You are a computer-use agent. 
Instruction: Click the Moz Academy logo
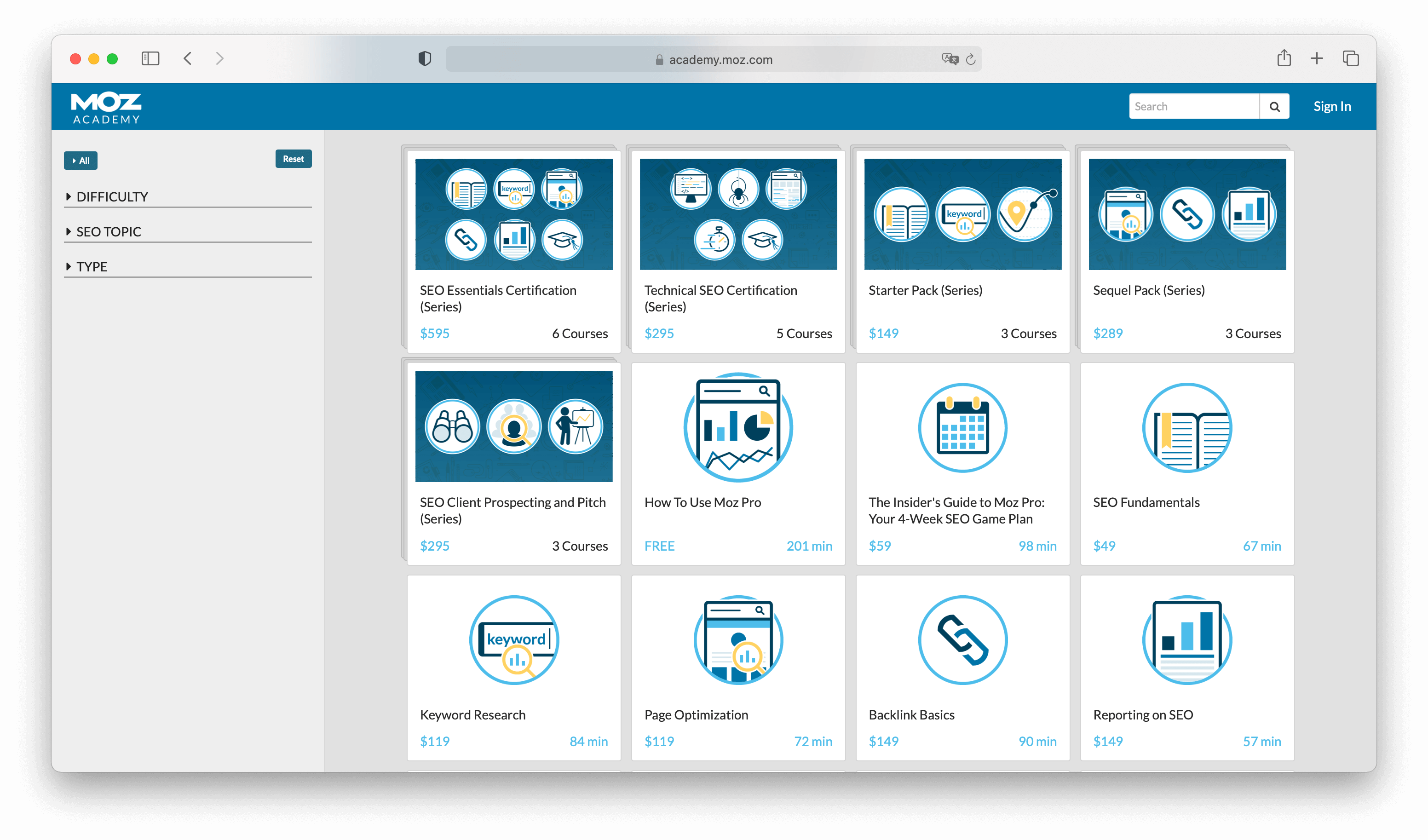[x=106, y=107]
